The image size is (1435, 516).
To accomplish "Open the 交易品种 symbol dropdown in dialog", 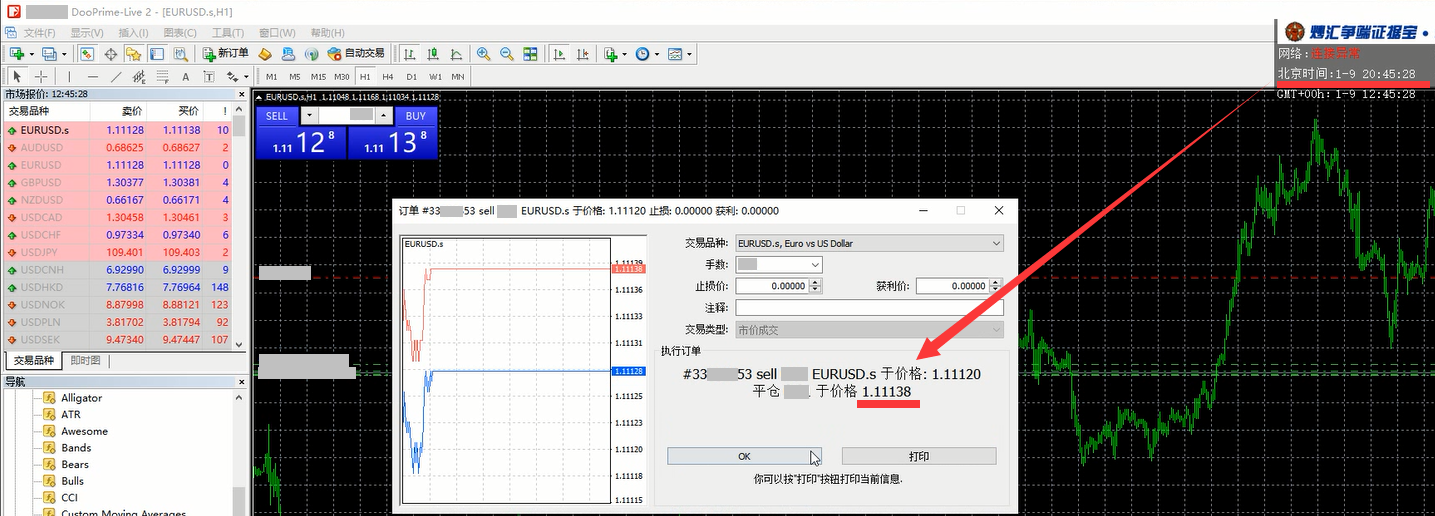I will pos(996,243).
